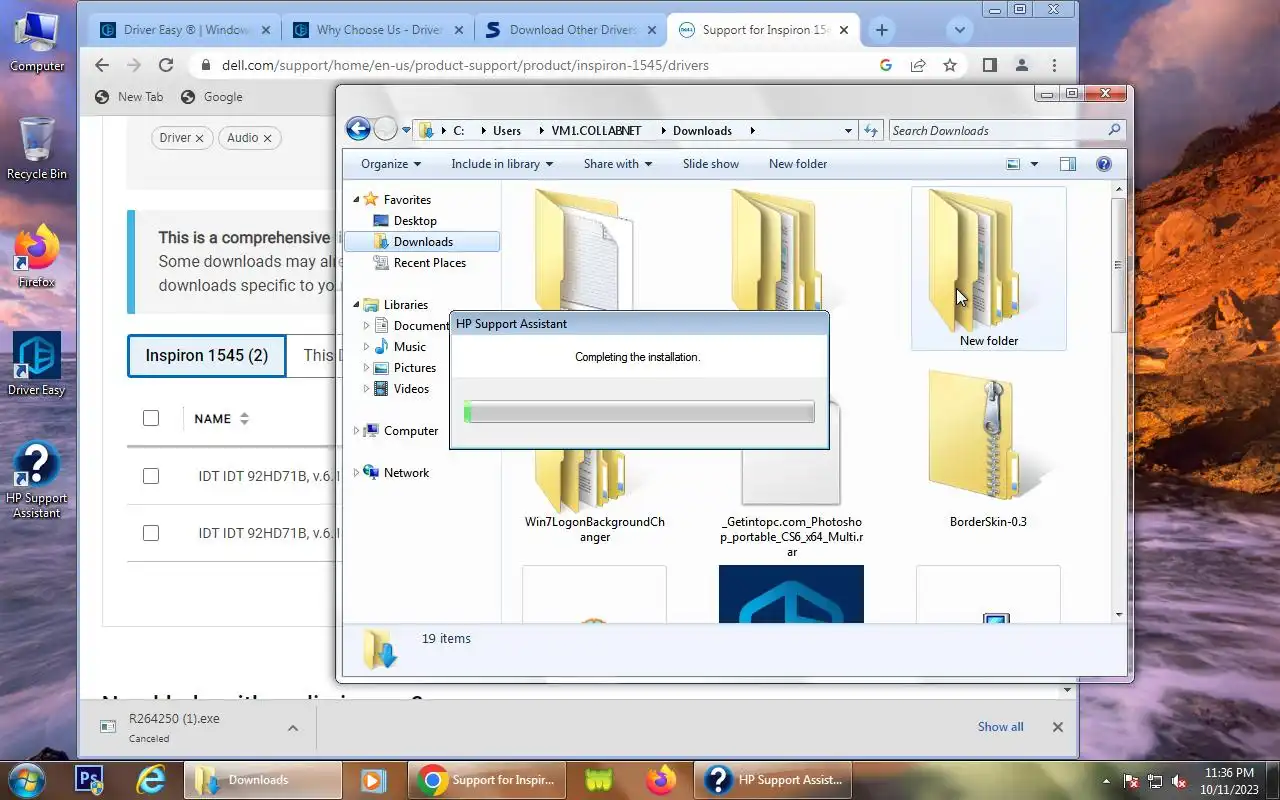
Task: Click Chrome back navigation arrow
Action: pos(102,65)
